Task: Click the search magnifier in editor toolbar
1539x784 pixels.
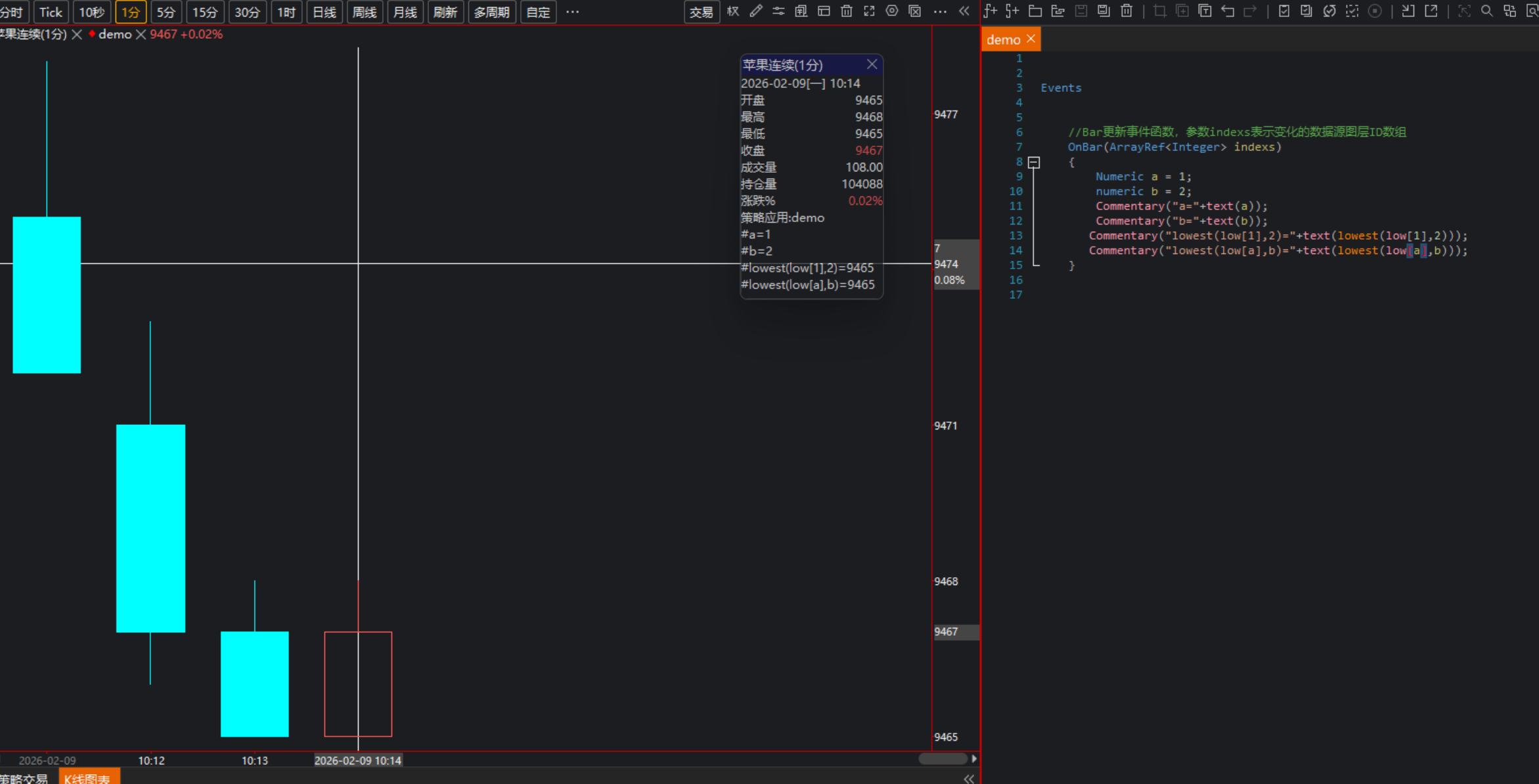Action: (1486, 11)
